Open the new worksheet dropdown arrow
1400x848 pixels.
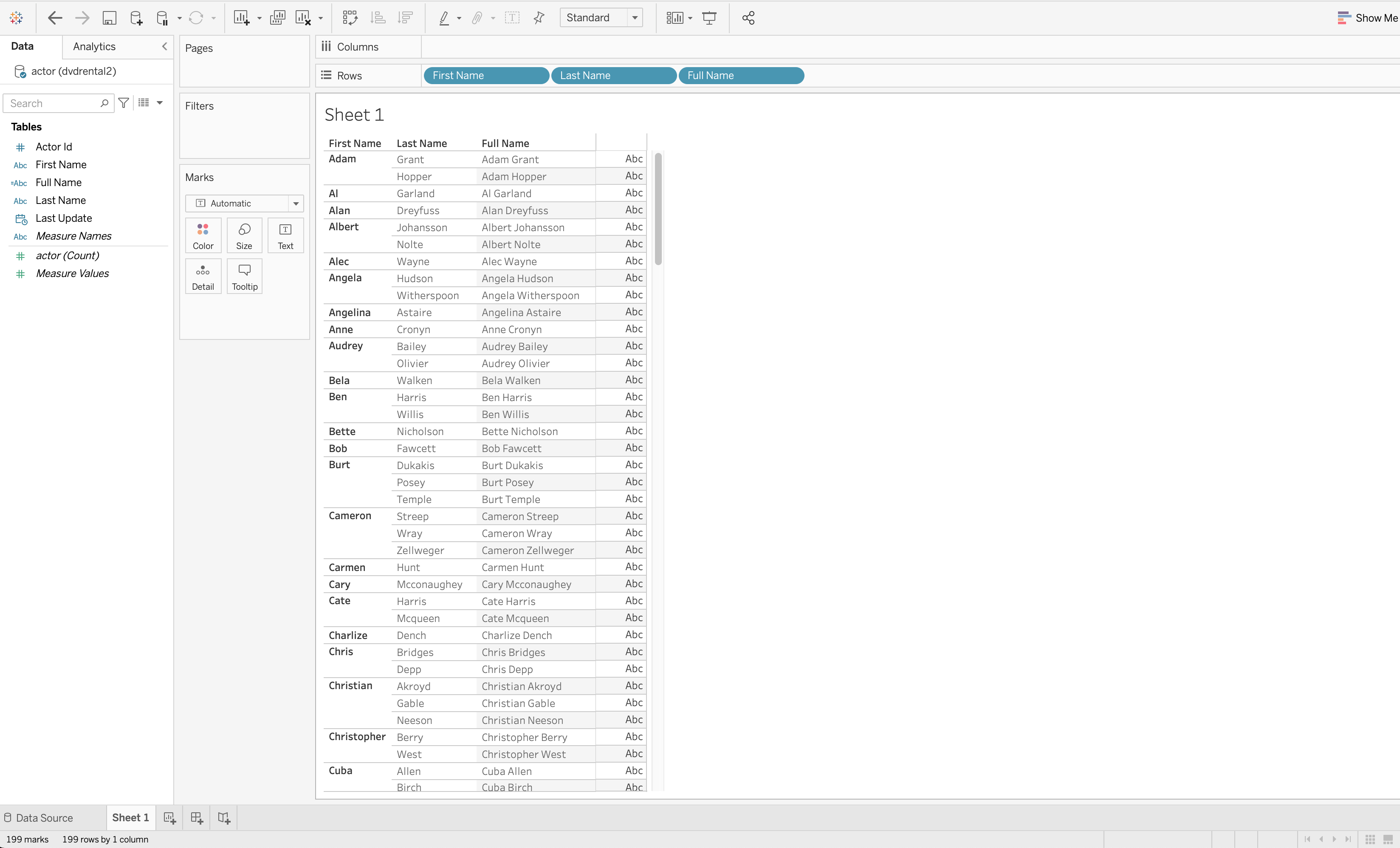click(x=259, y=17)
